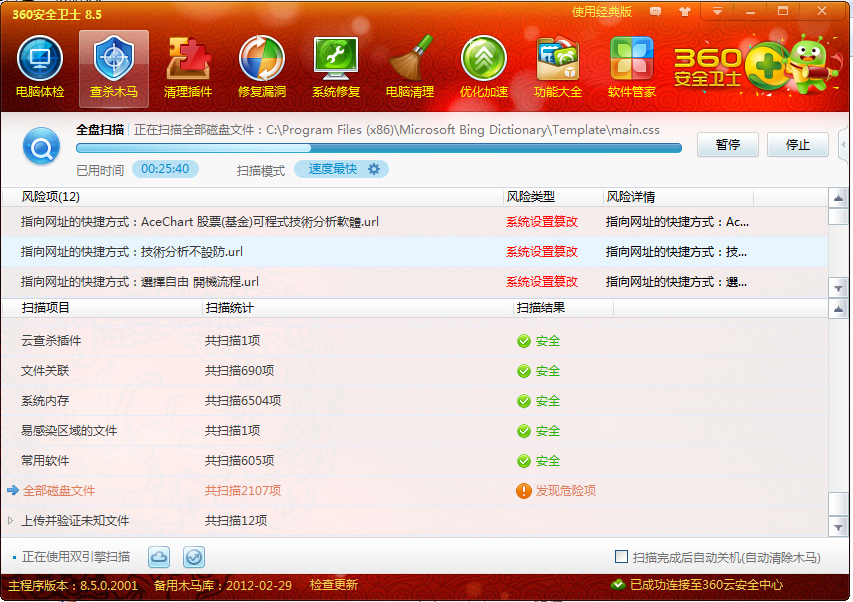This screenshot has width=853, height=602.
Task: Click risk list scroll down arrow
Action: point(838,288)
